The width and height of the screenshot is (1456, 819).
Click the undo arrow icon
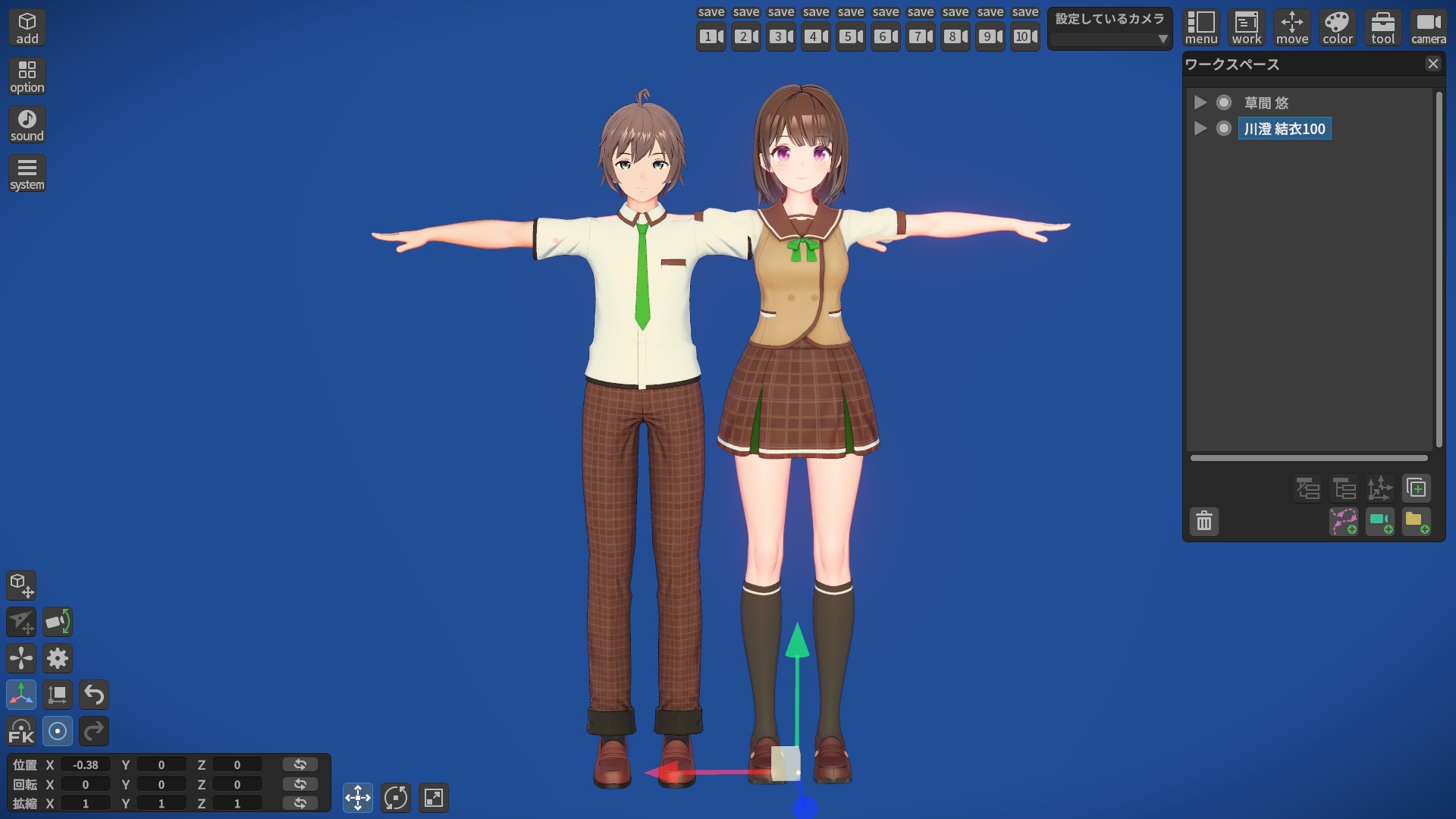(x=94, y=695)
